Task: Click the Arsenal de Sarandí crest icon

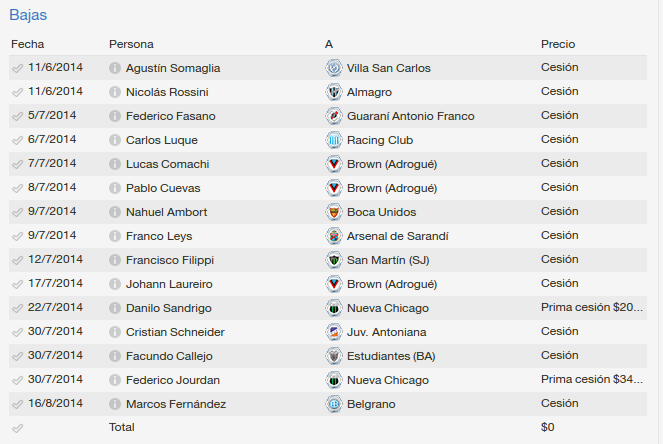Action: (x=334, y=236)
